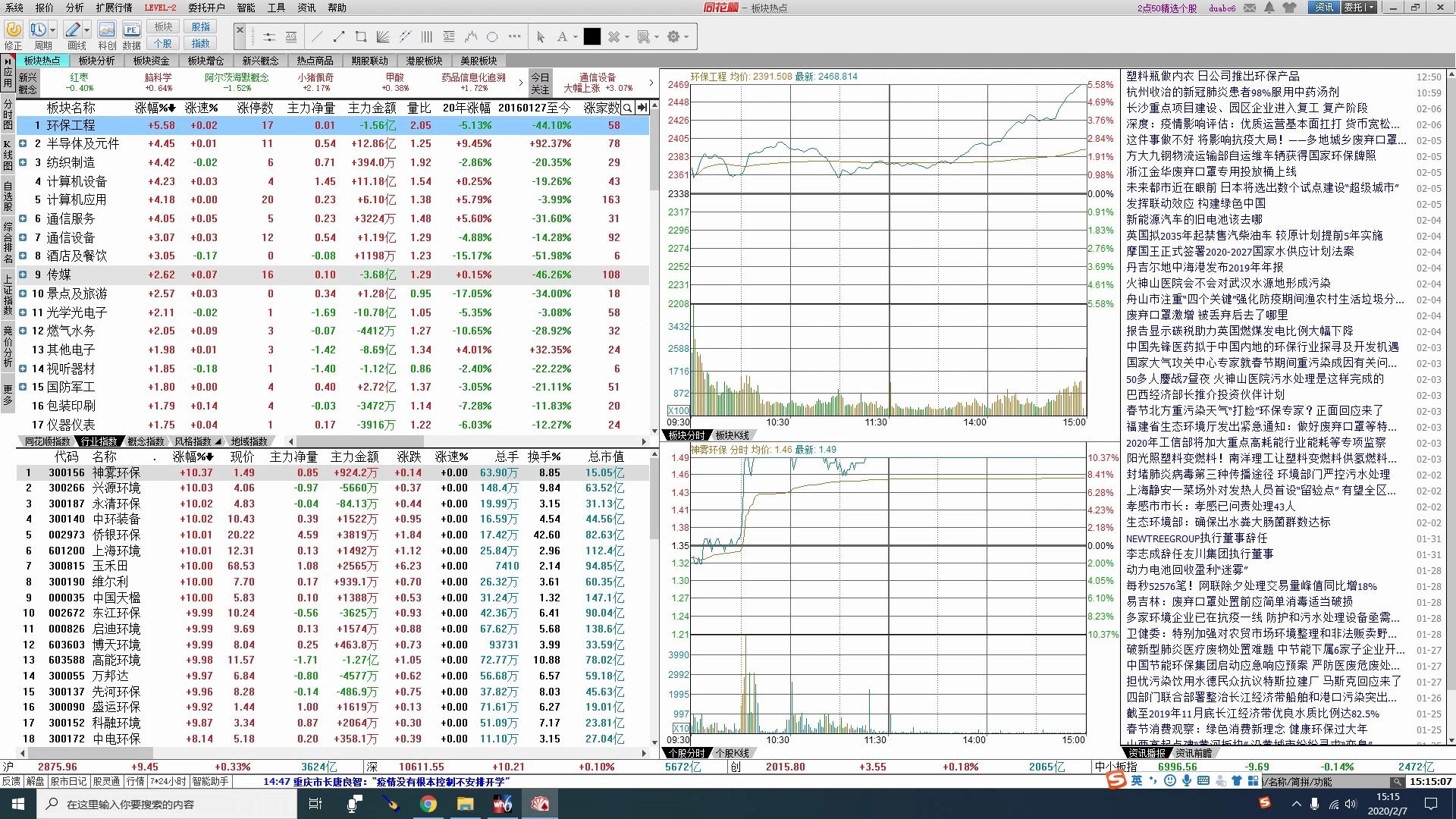Select the 画线 pencil drawing tool

[x=72, y=30]
